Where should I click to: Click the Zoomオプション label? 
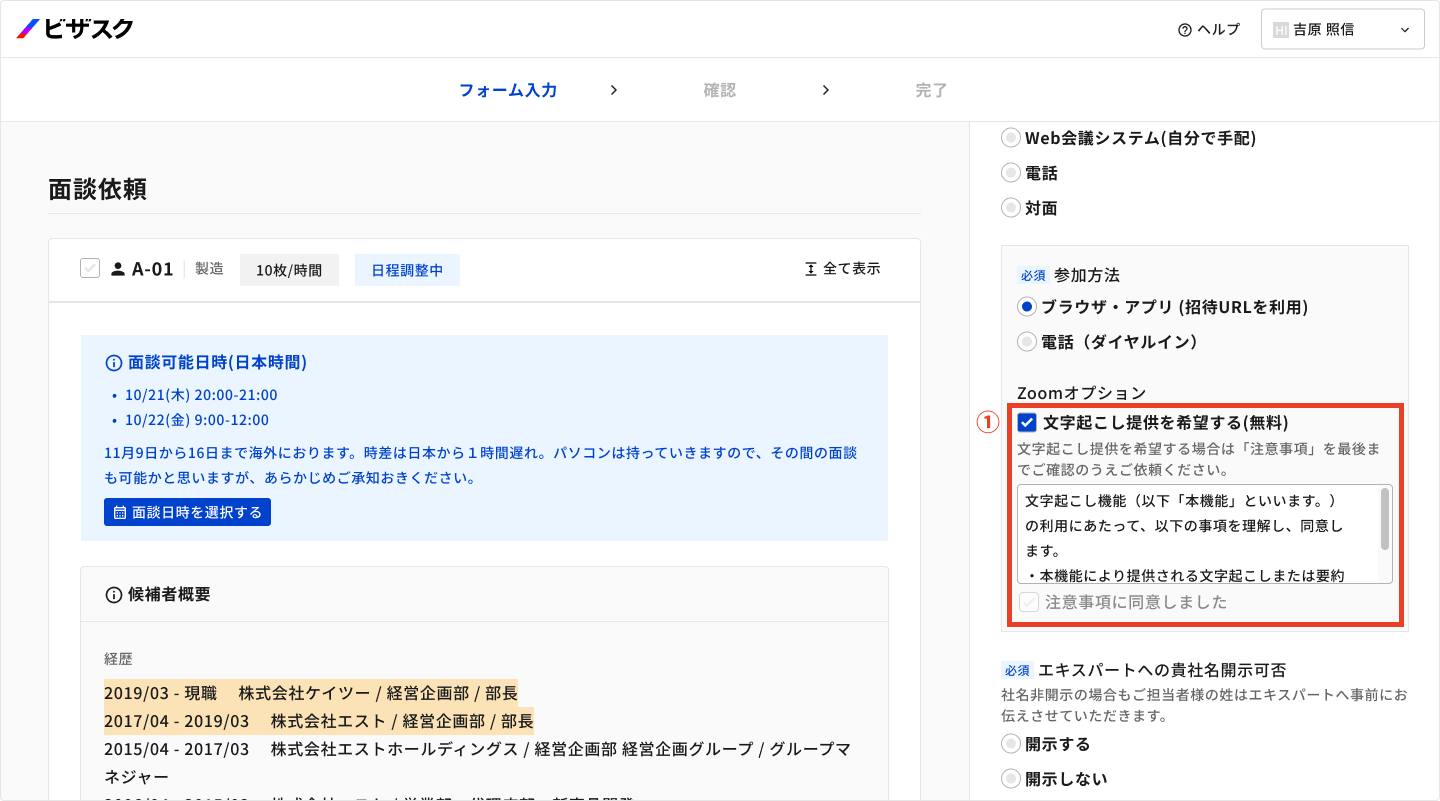[x=1082, y=394]
